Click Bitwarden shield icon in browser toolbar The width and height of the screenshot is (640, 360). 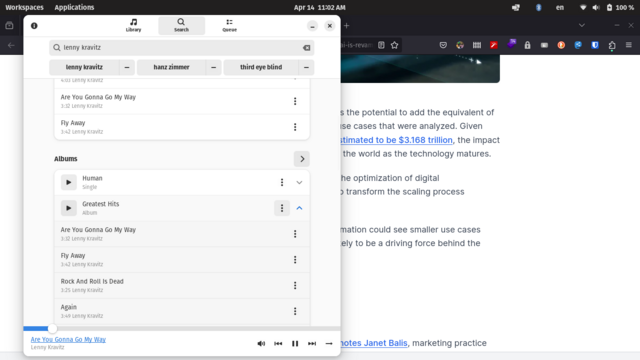(x=595, y=45)
